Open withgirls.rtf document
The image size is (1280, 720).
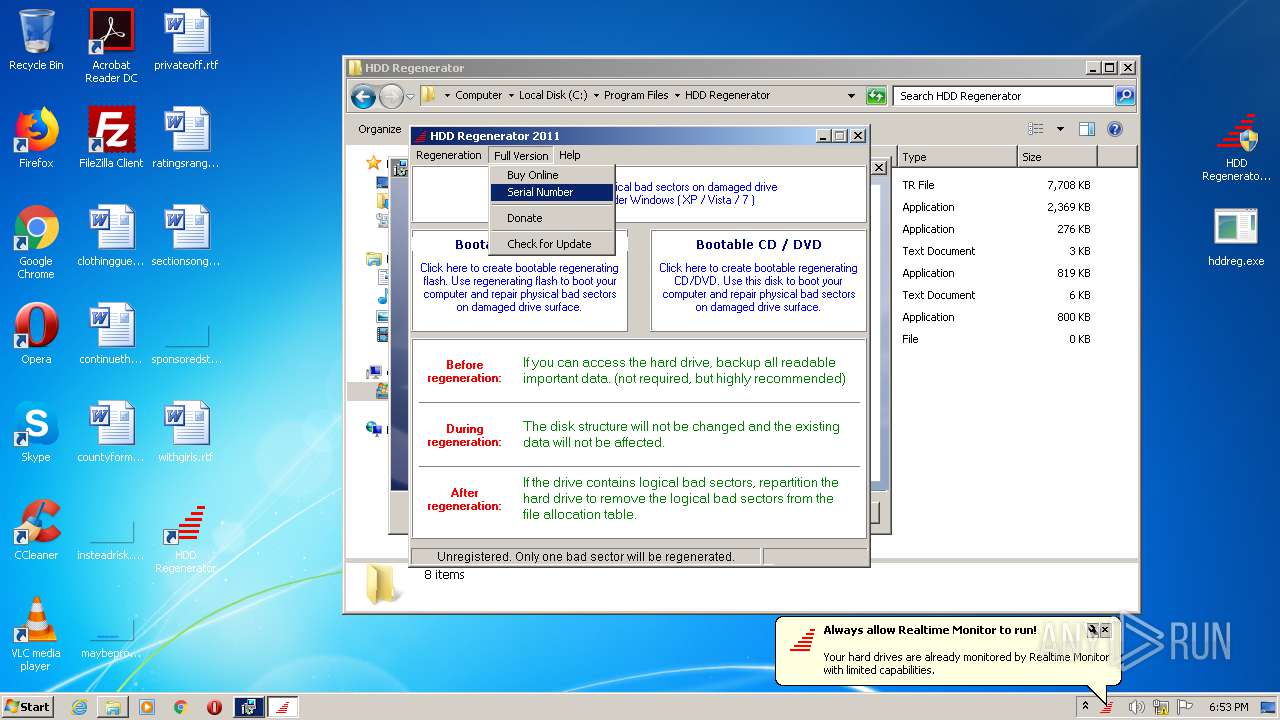(186, 432)
